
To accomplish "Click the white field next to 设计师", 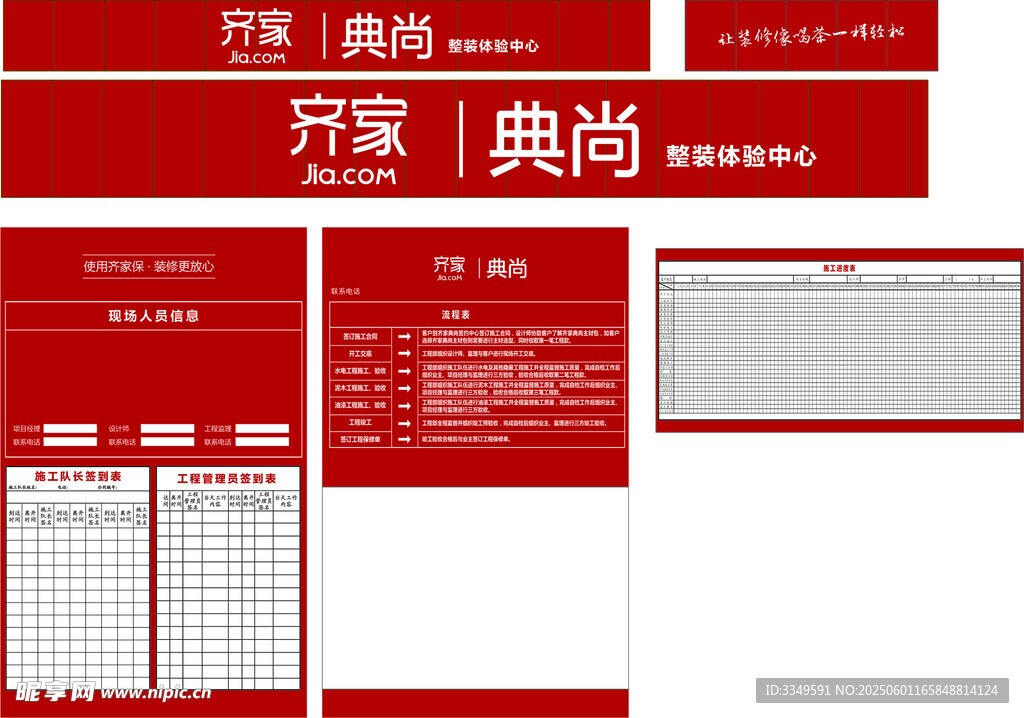I will click(167, 429).
